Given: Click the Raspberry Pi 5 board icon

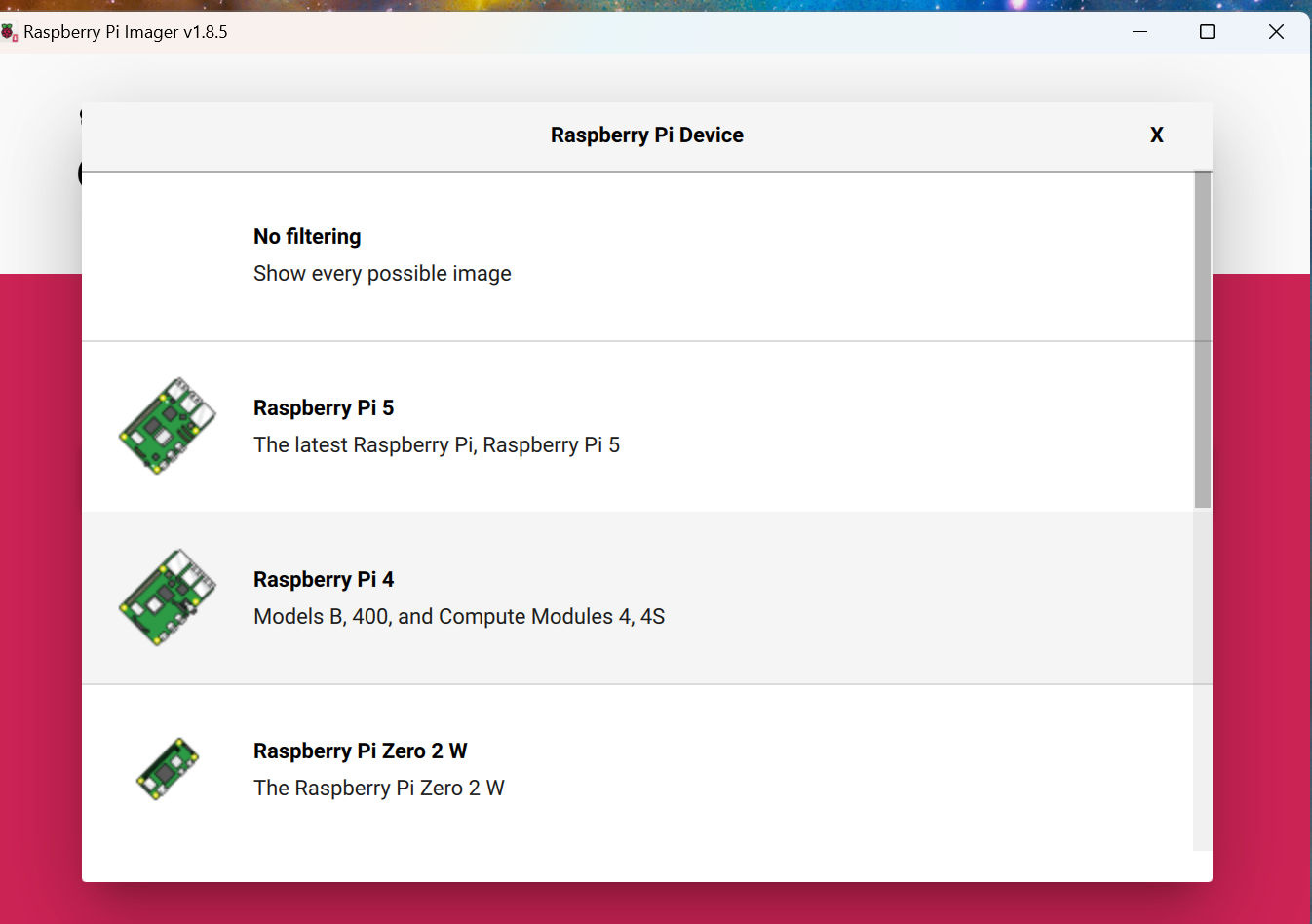Looking at the screenshot, I should (167, 426).
